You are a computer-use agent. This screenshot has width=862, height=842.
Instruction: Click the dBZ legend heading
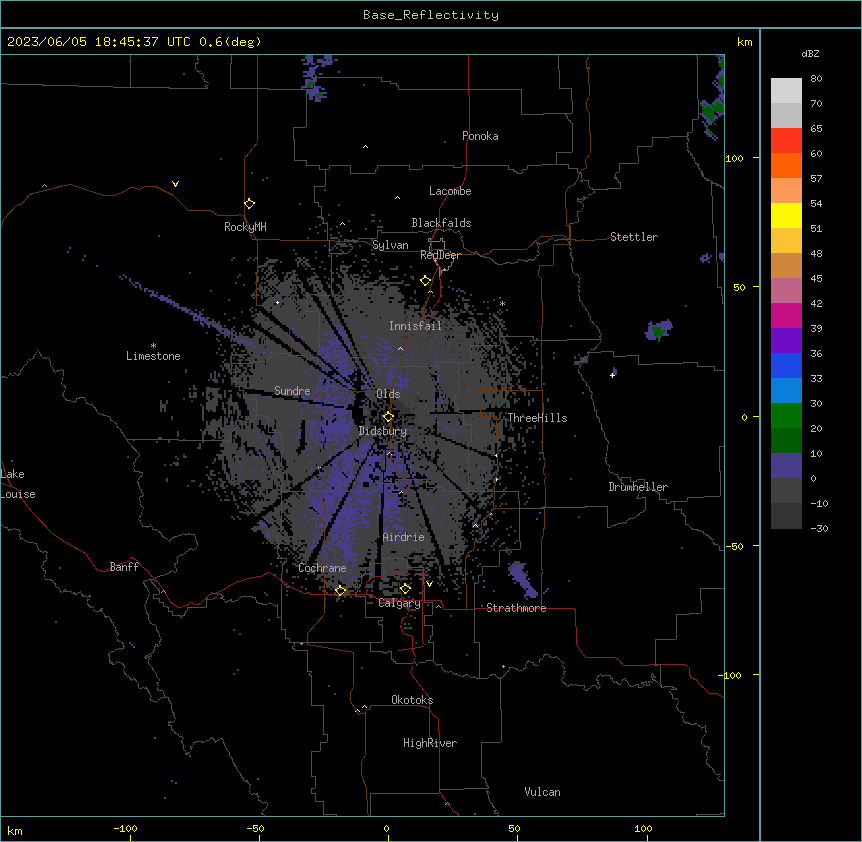tap(810, 53)
